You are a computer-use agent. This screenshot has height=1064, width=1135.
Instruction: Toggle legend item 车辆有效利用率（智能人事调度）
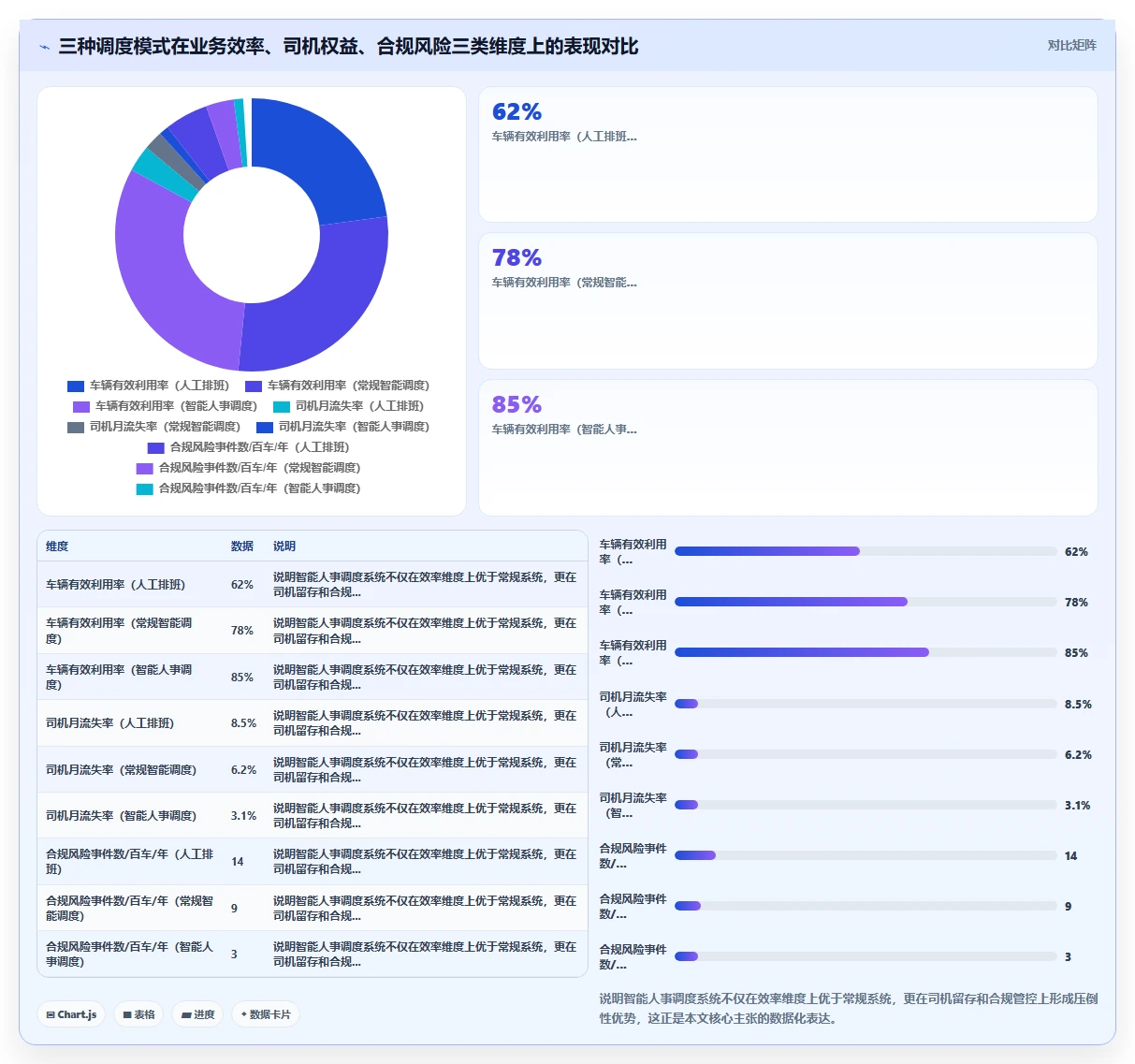[165, 406]
